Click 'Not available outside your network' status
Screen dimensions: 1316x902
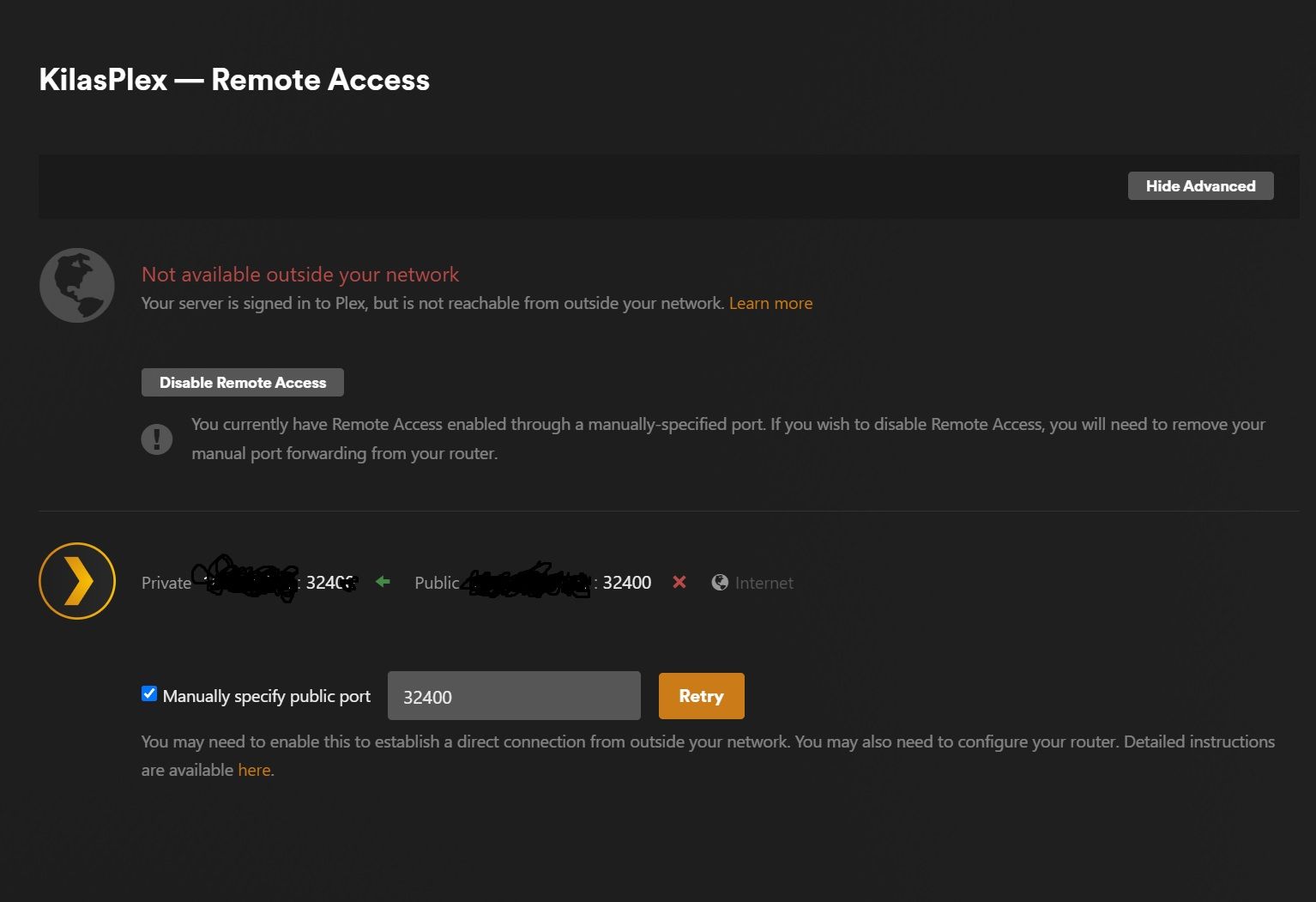300,275
